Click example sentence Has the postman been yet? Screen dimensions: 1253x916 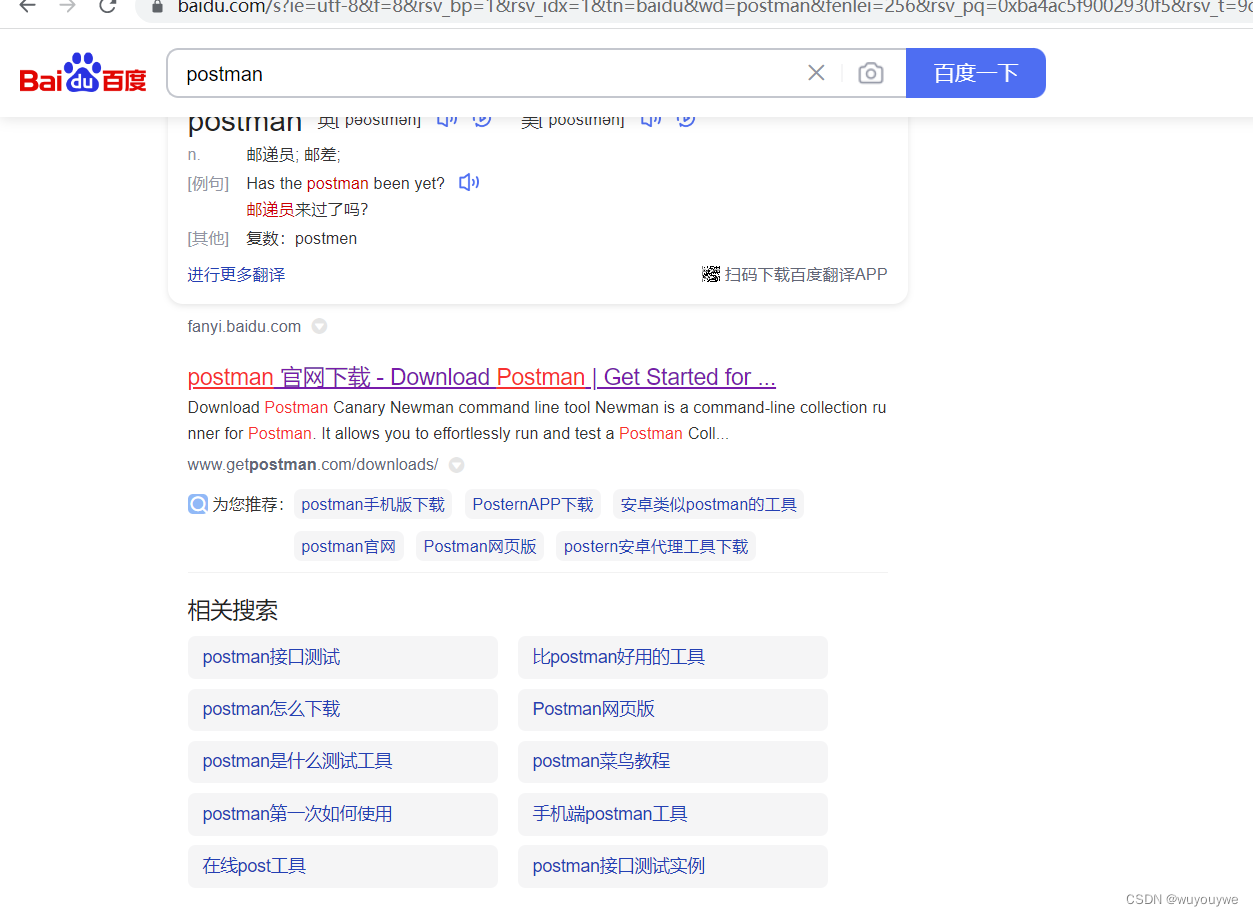tap(346, 183)
